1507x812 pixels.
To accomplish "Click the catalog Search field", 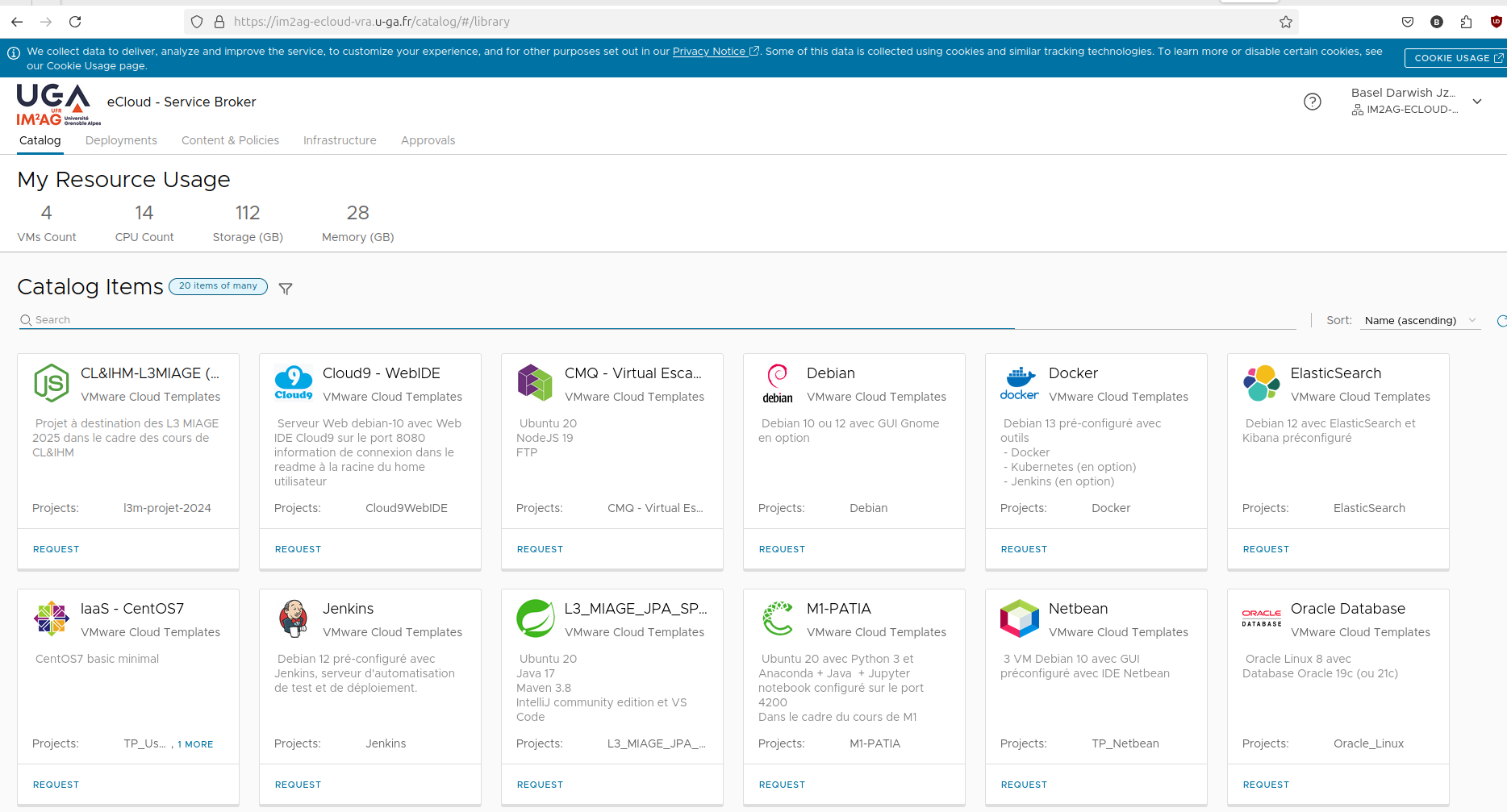I will [x=323, y=319].
